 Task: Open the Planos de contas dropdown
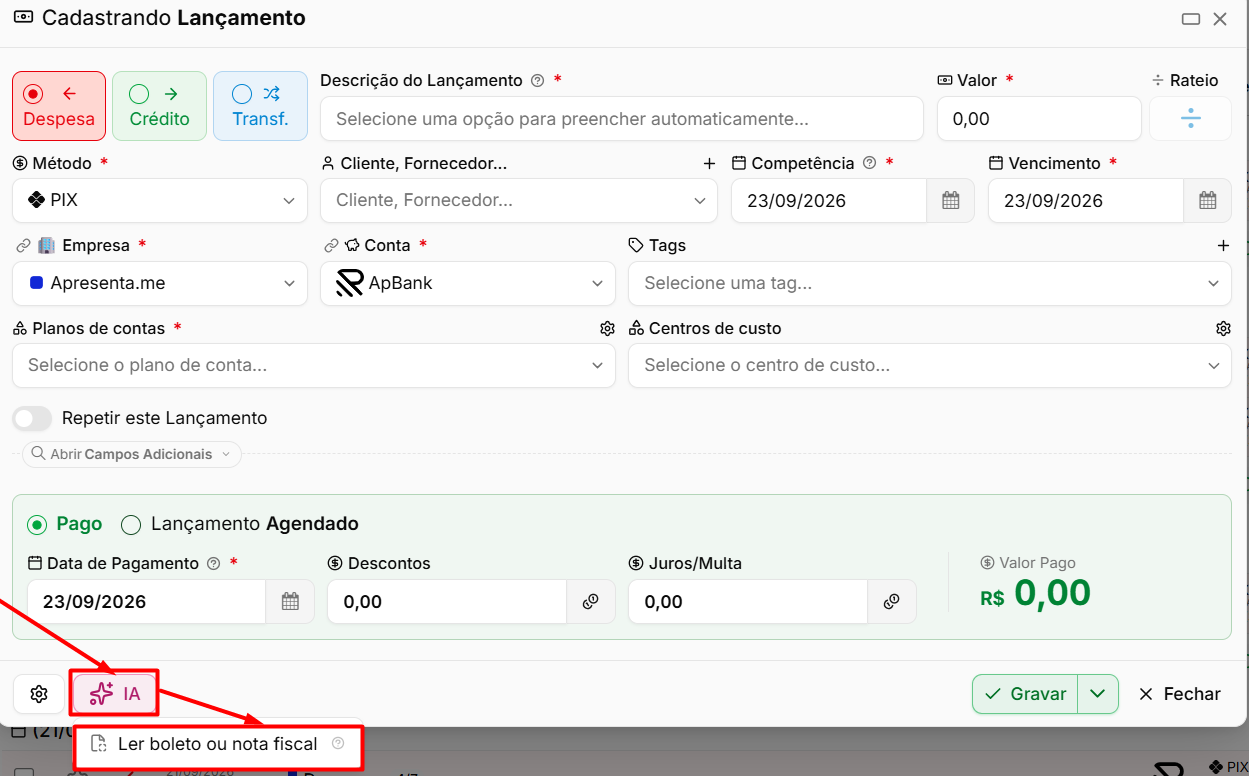click(x=314, y=365)
